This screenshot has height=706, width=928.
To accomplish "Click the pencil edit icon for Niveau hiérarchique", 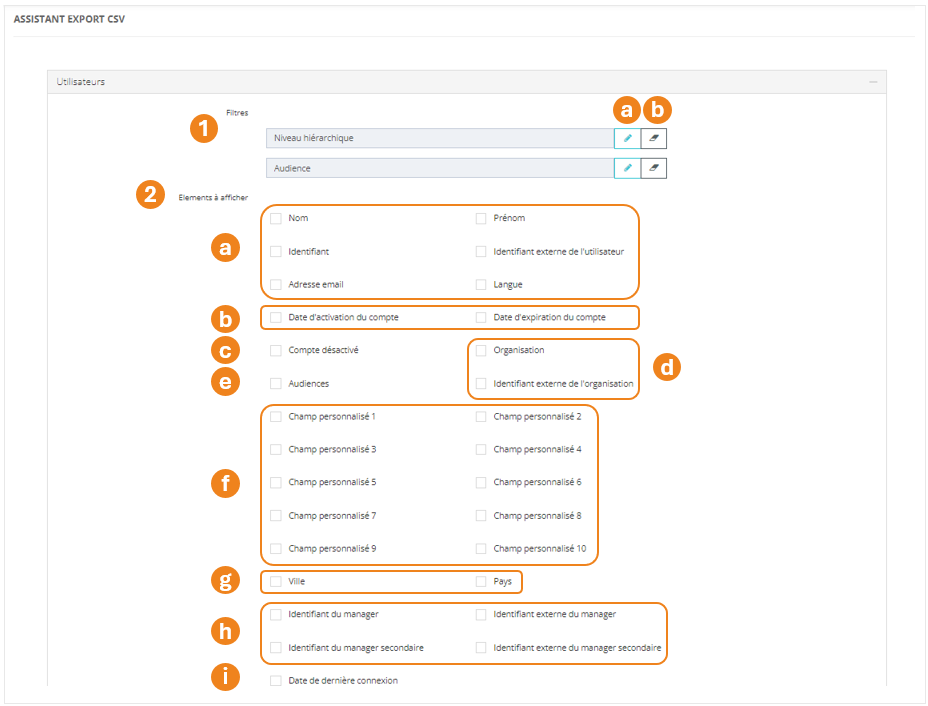I will (x=627, y=138).
